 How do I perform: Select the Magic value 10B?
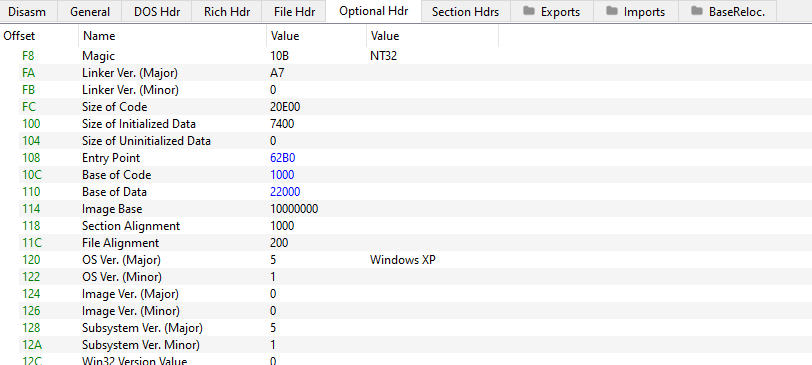point(281,56)
